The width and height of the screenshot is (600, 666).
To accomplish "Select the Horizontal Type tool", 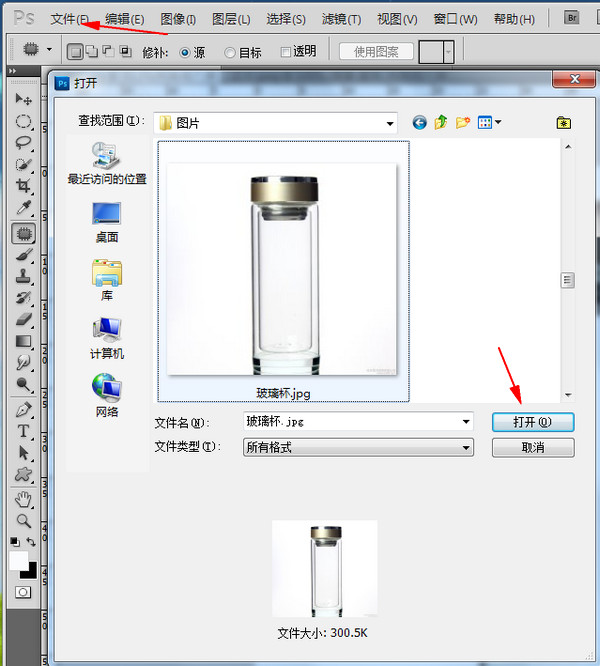I will point(23,431).
